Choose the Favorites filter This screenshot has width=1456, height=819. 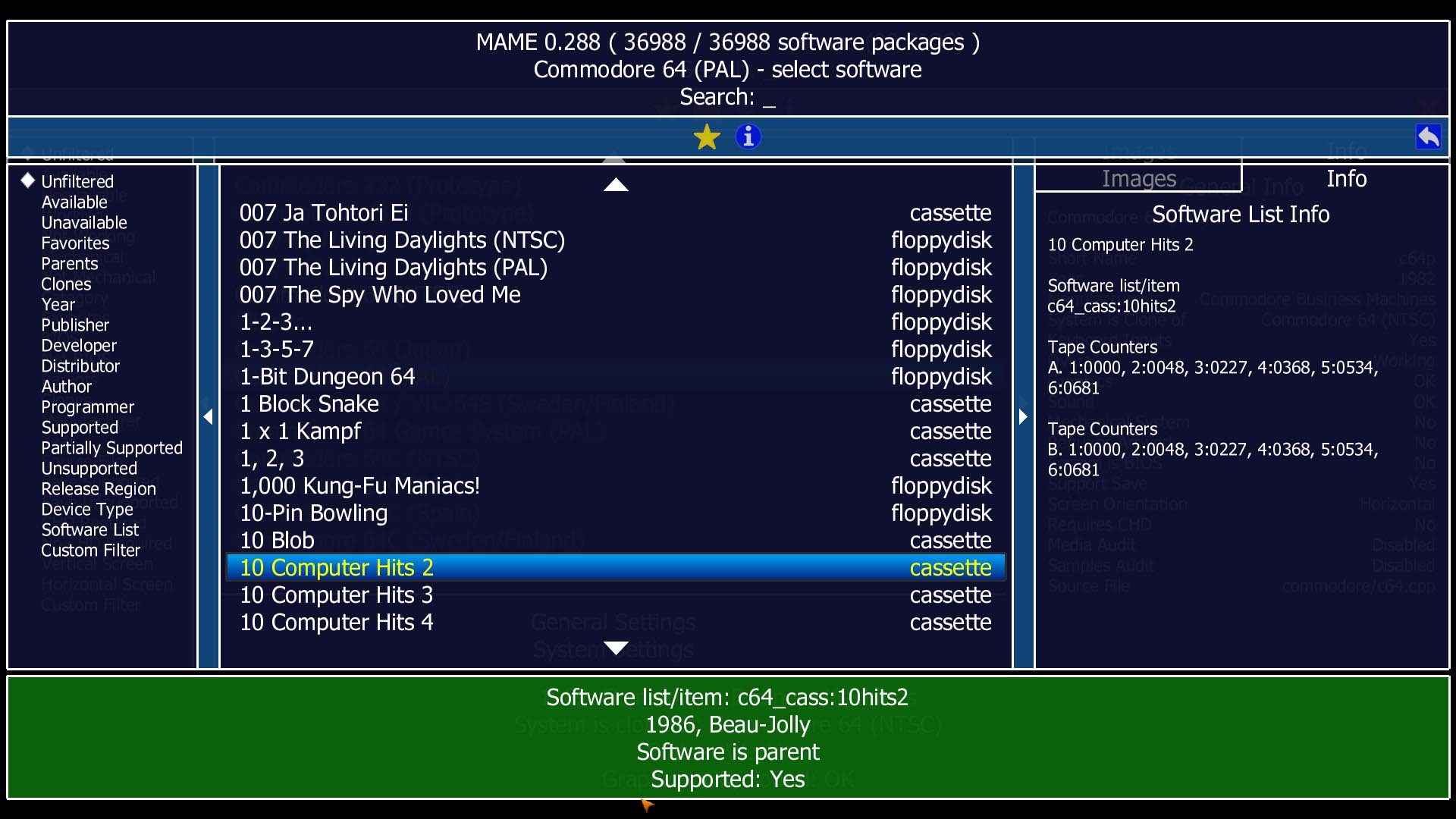tap(75, 243)
